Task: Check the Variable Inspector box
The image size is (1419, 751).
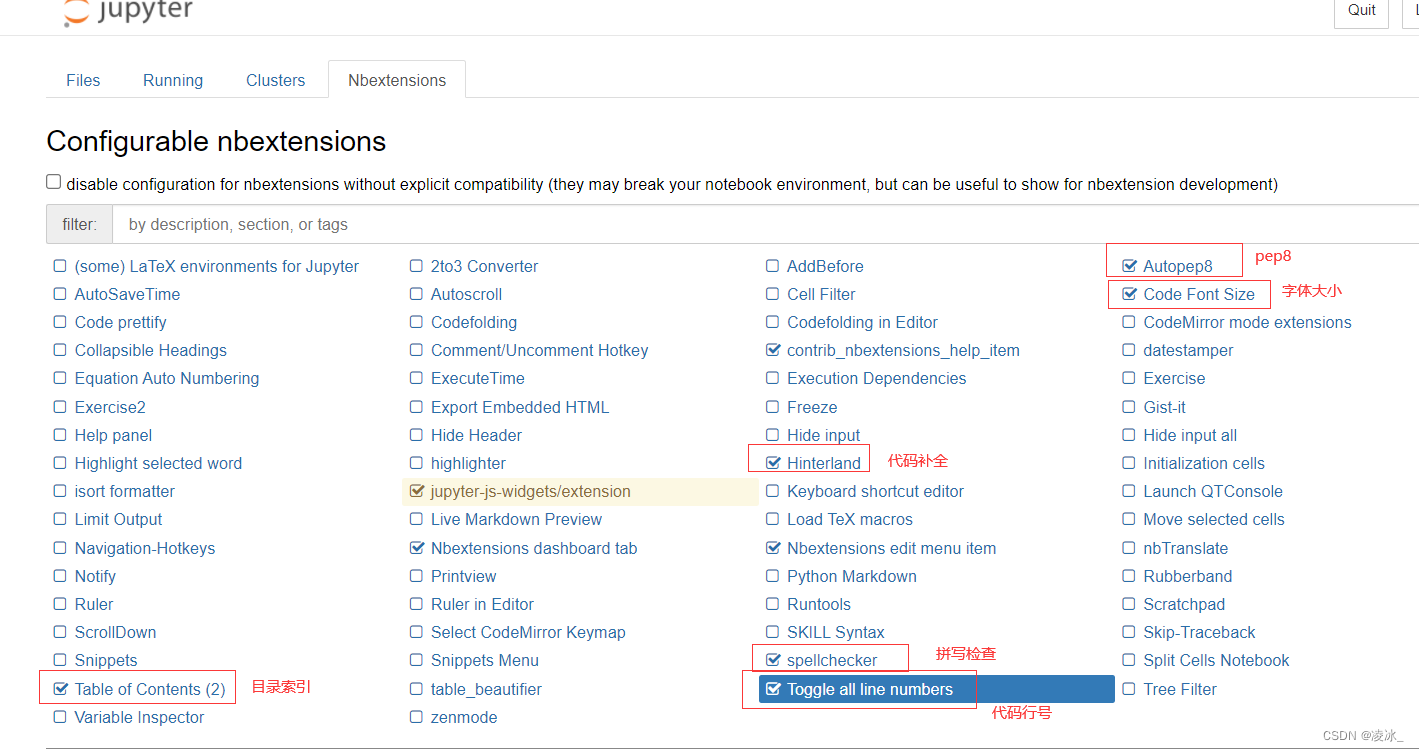Action: (x=60, y=717)
